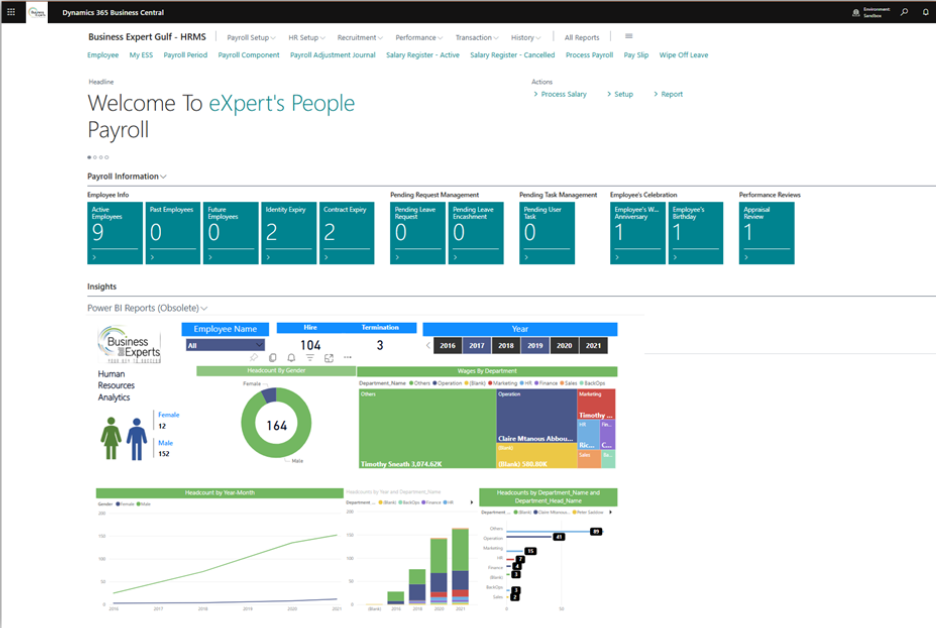Open more options ellipsis on visual
Viewport: 936px width, 628px height.
point(347,358)
